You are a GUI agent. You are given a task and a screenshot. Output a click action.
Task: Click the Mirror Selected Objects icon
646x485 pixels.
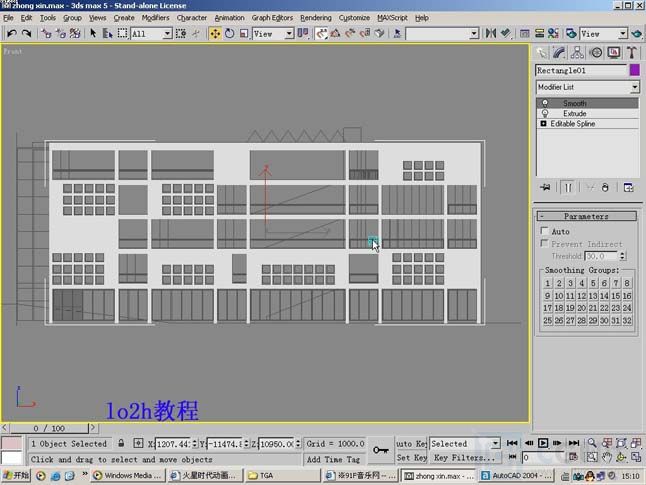(491, 33)
